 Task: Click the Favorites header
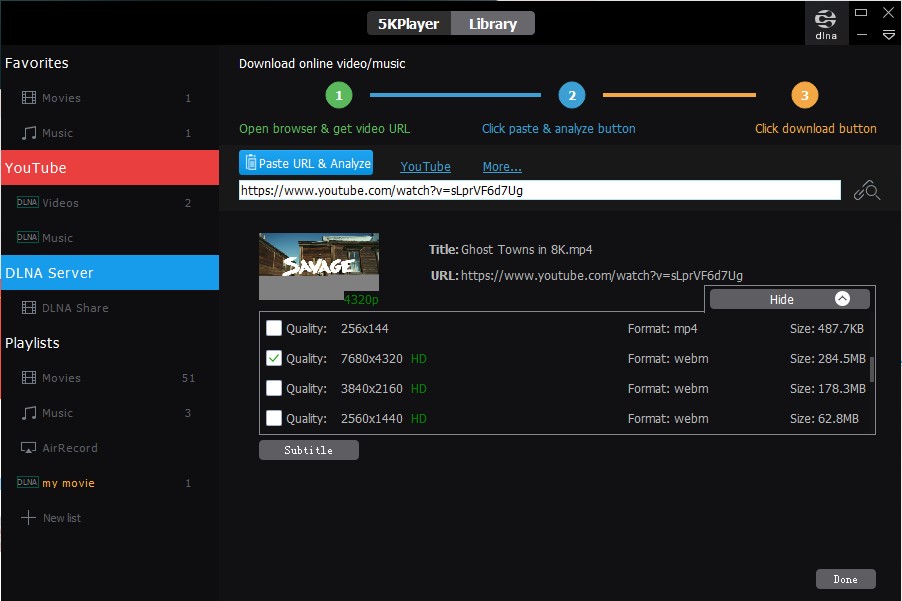(x=37, y=63)
